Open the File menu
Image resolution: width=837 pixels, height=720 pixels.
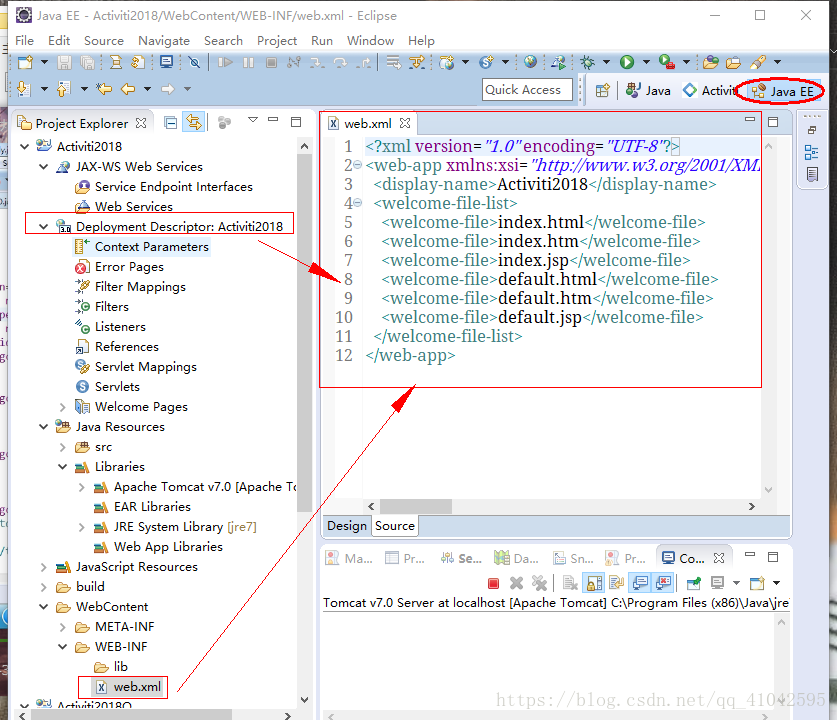[x=25, y=41]
